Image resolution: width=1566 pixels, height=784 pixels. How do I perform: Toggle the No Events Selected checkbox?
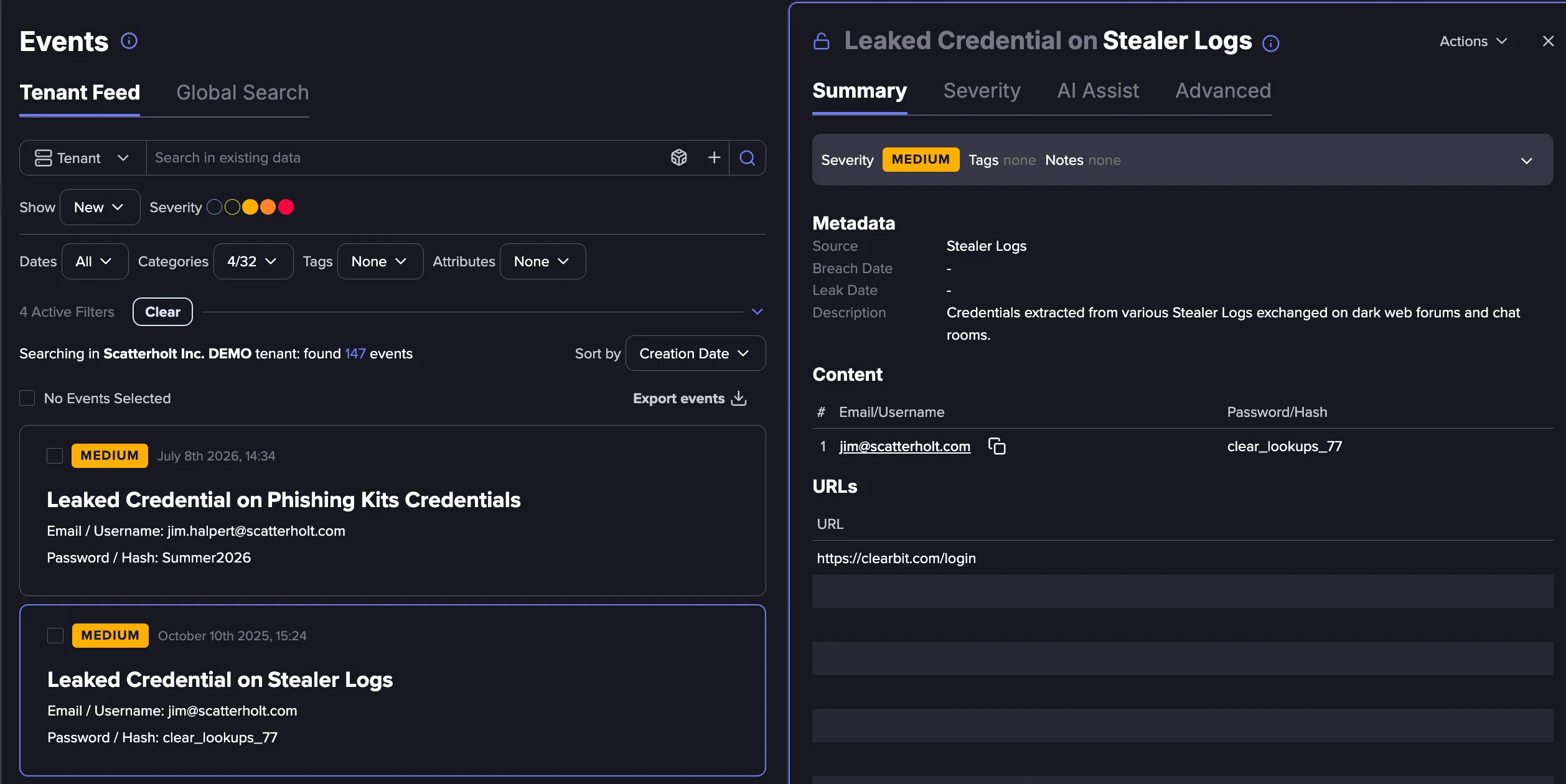(27, 398)
